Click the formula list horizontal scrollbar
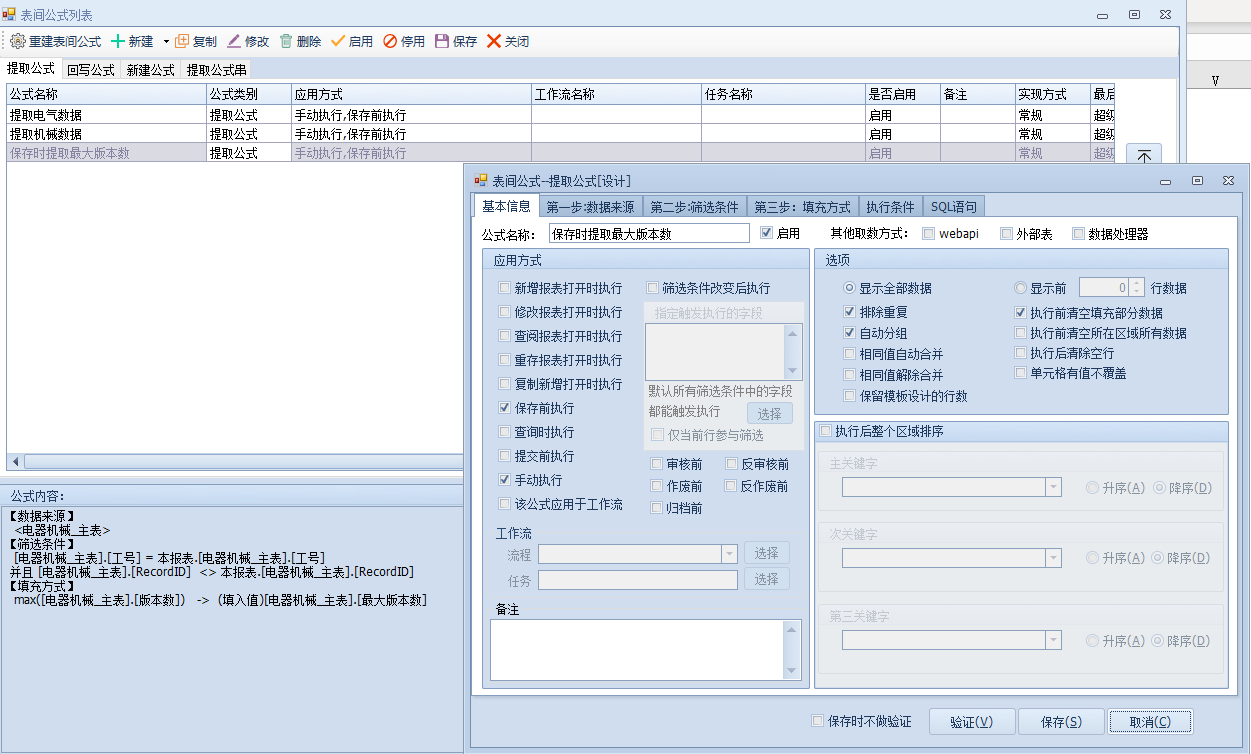1251x754 pixels. (x=230, y=462)
